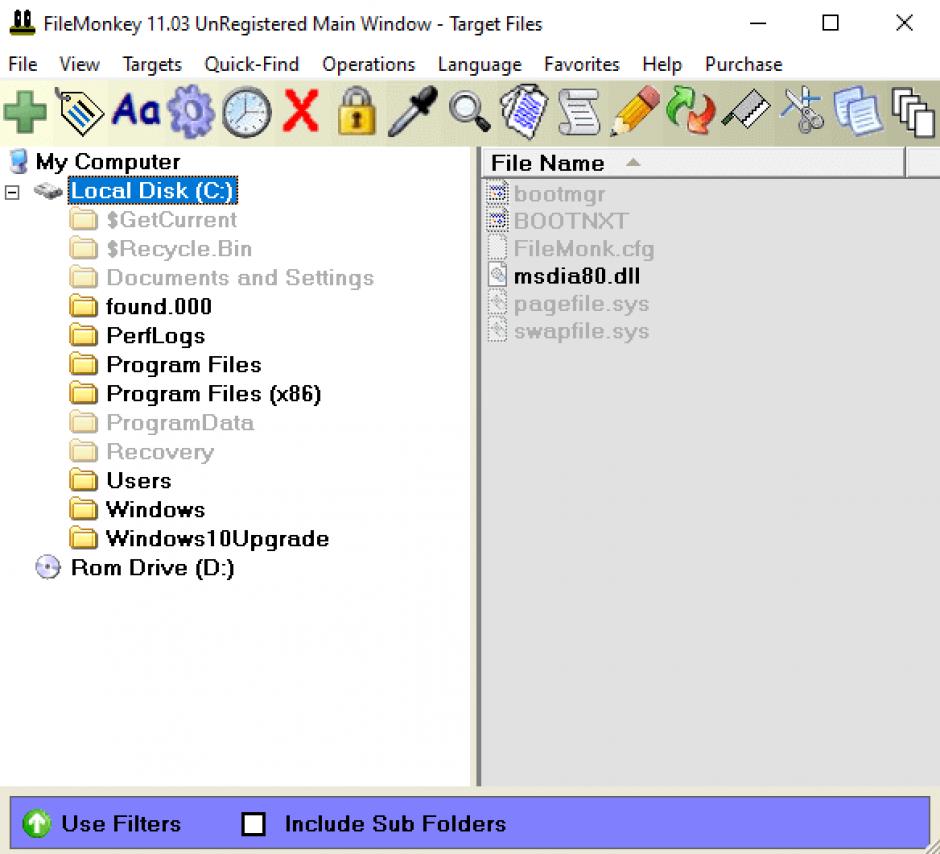Click the cleaver split files icon
Image resolution: width=940 pixels, height=854 pixels.
746,109
